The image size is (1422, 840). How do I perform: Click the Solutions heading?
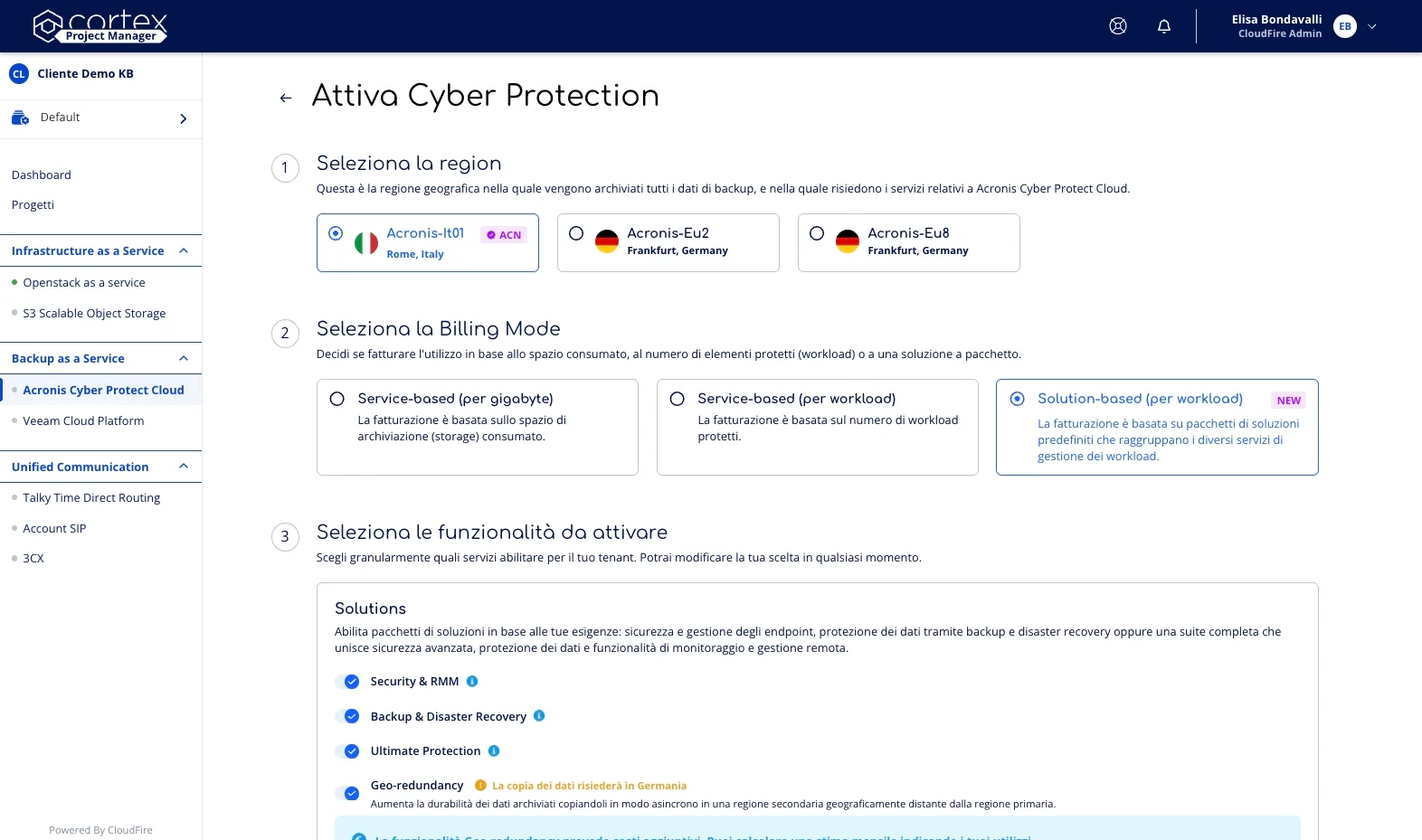pos(370,609)
